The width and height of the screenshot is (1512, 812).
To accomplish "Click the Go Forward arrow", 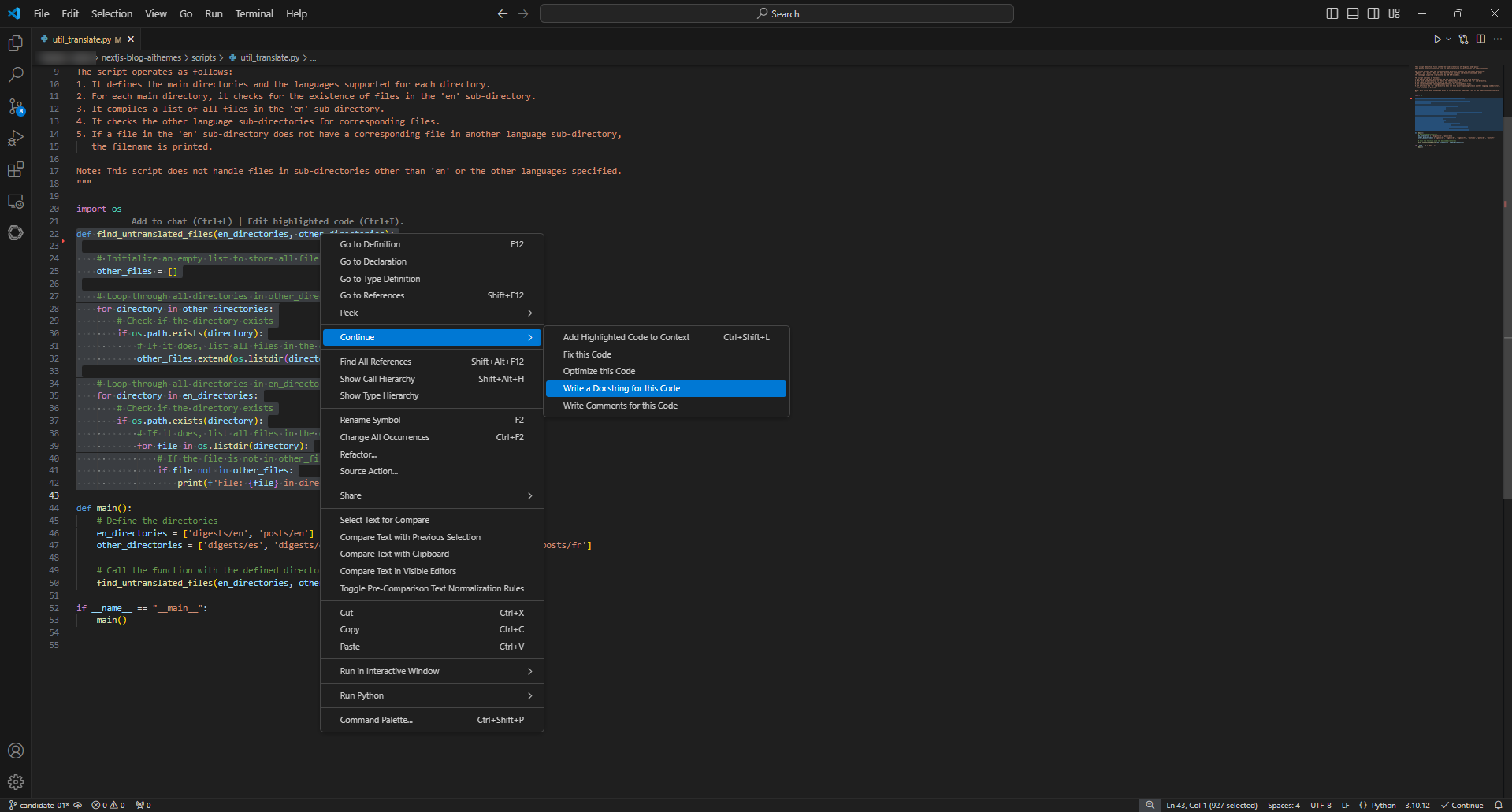I will (x=523, y=13).
